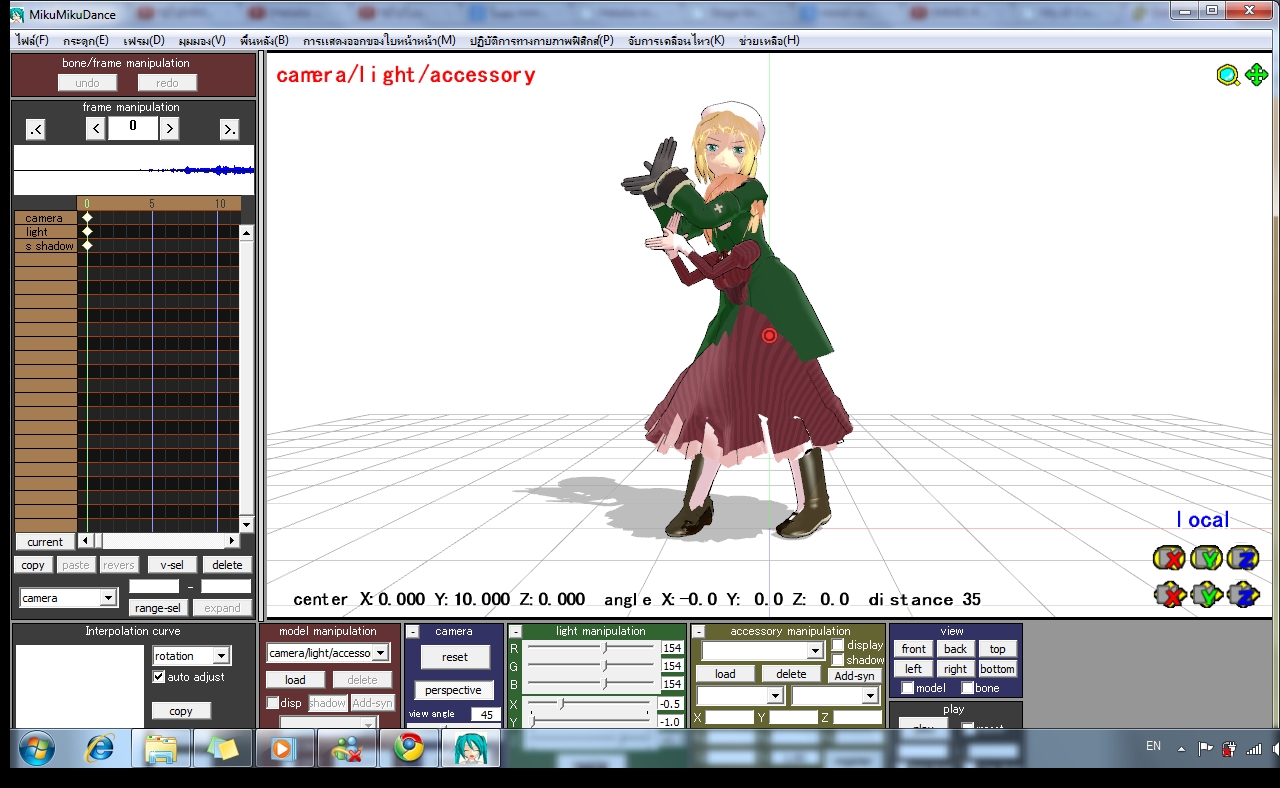Collapse the camera panel with minus button

coord(413,632)
